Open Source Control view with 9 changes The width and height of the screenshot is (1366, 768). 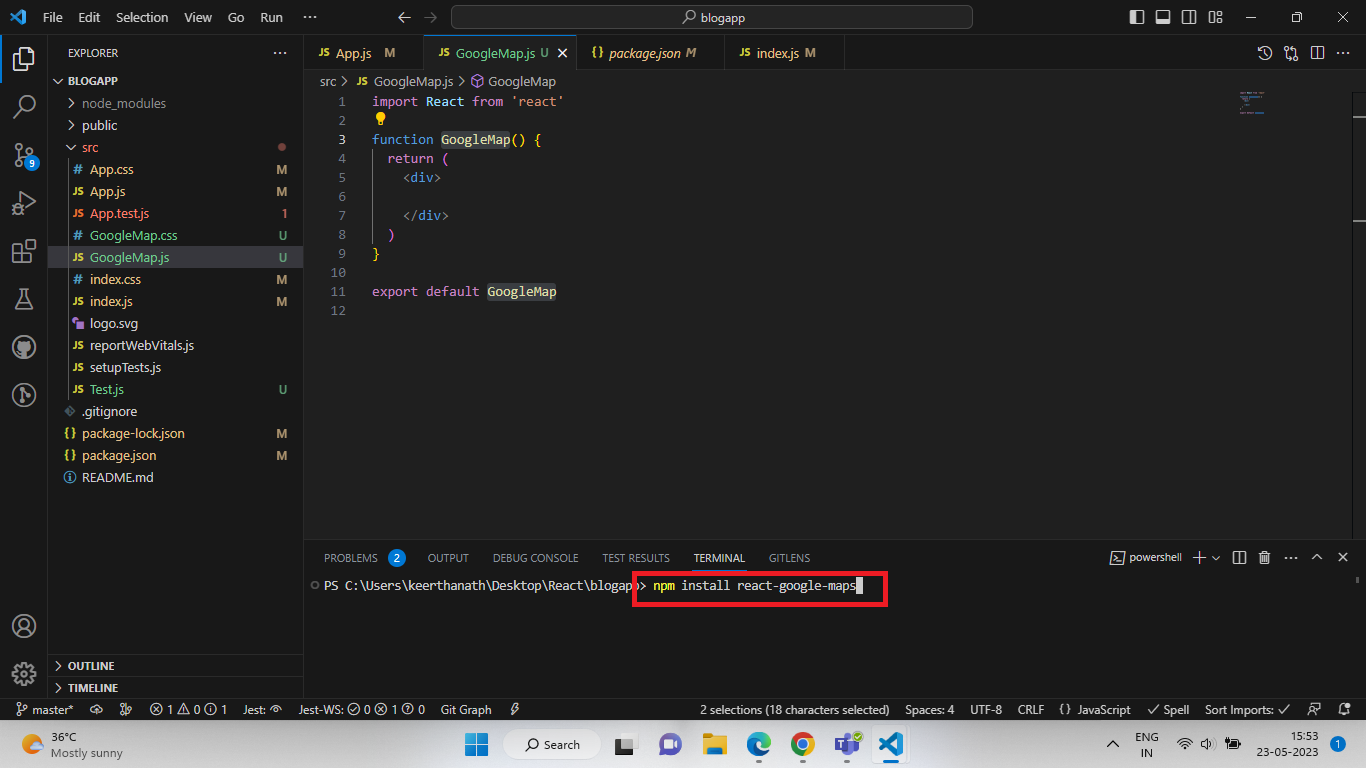coord(24,154)
